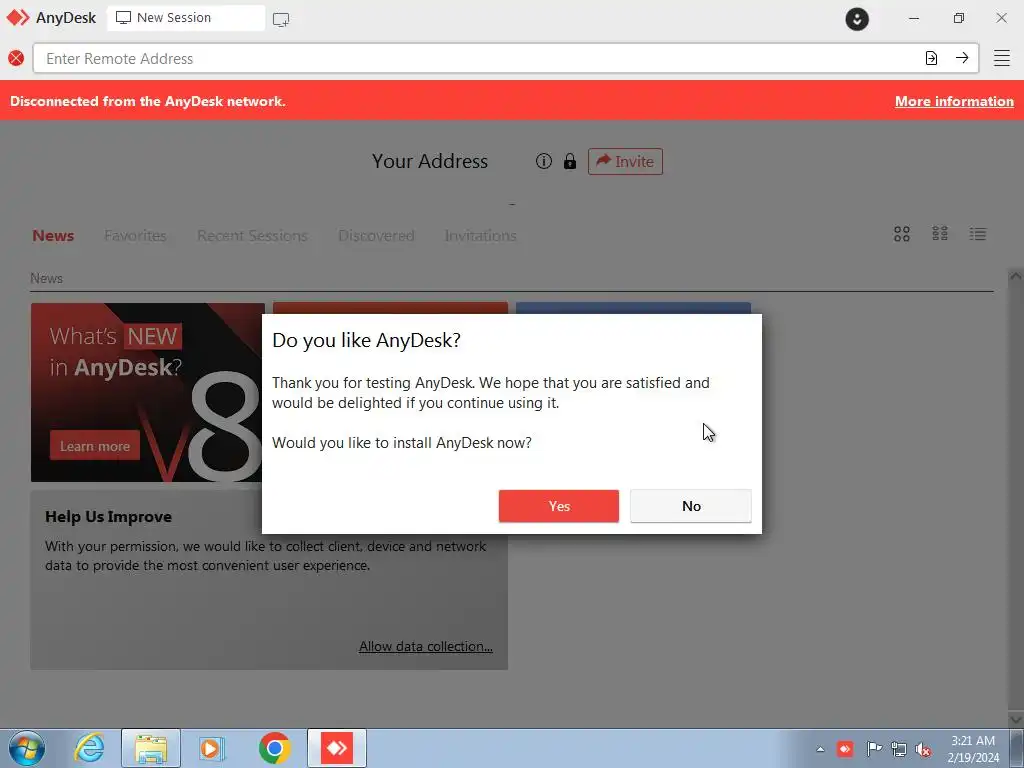
Task: Add a new session tab
Action: [x=281, y=19]
